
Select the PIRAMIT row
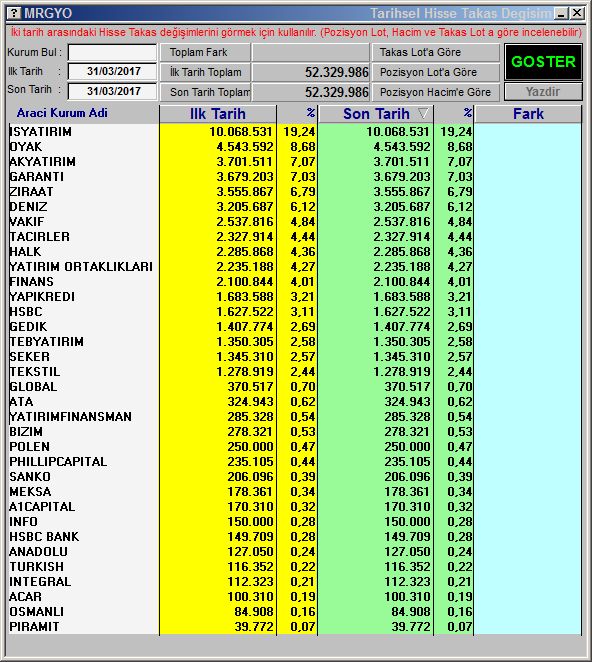point(295,627)
